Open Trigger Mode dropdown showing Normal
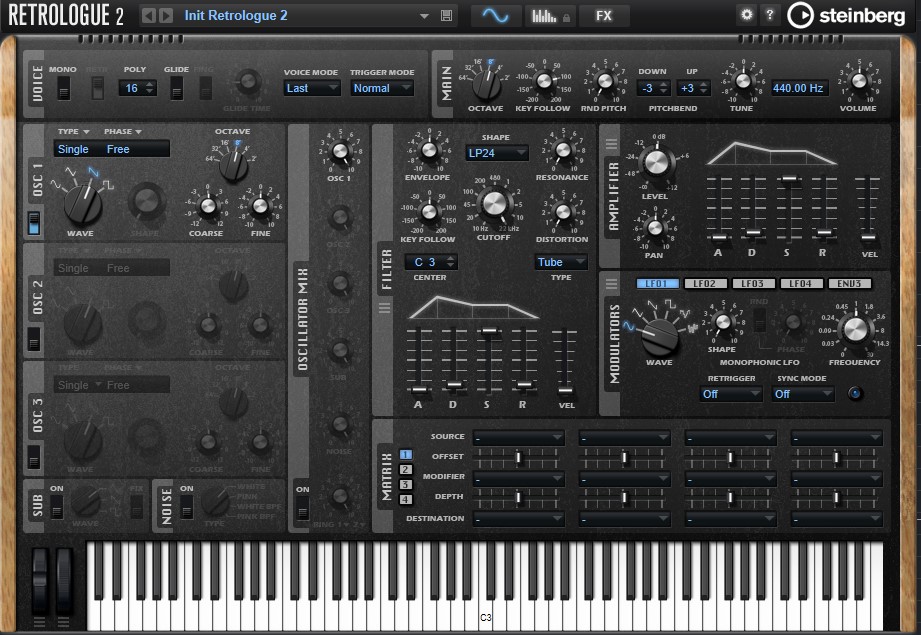This screenshot has width=921, height=635. pos(382,88)
